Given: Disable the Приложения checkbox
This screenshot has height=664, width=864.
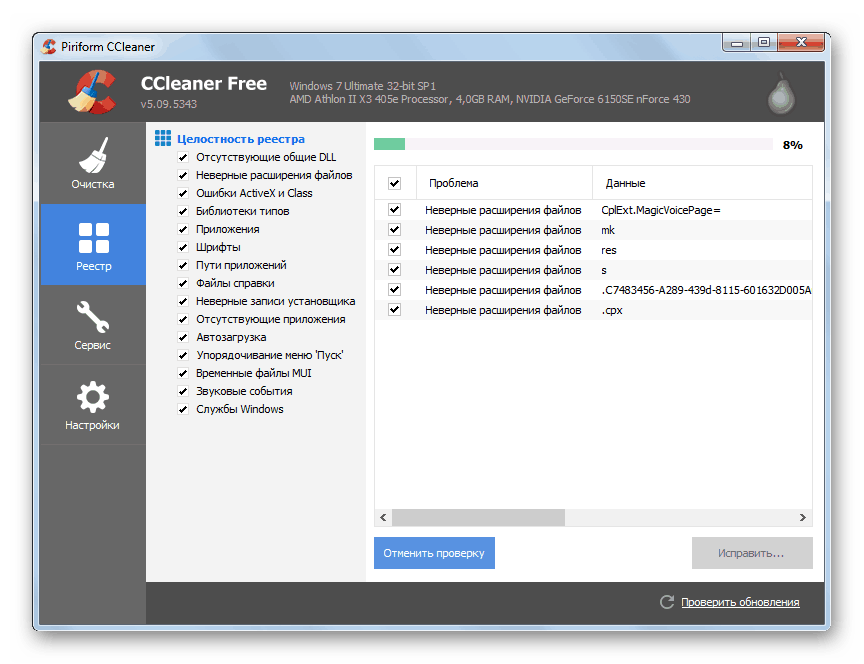Looking at the screenshot, I should tap(183, 229).
